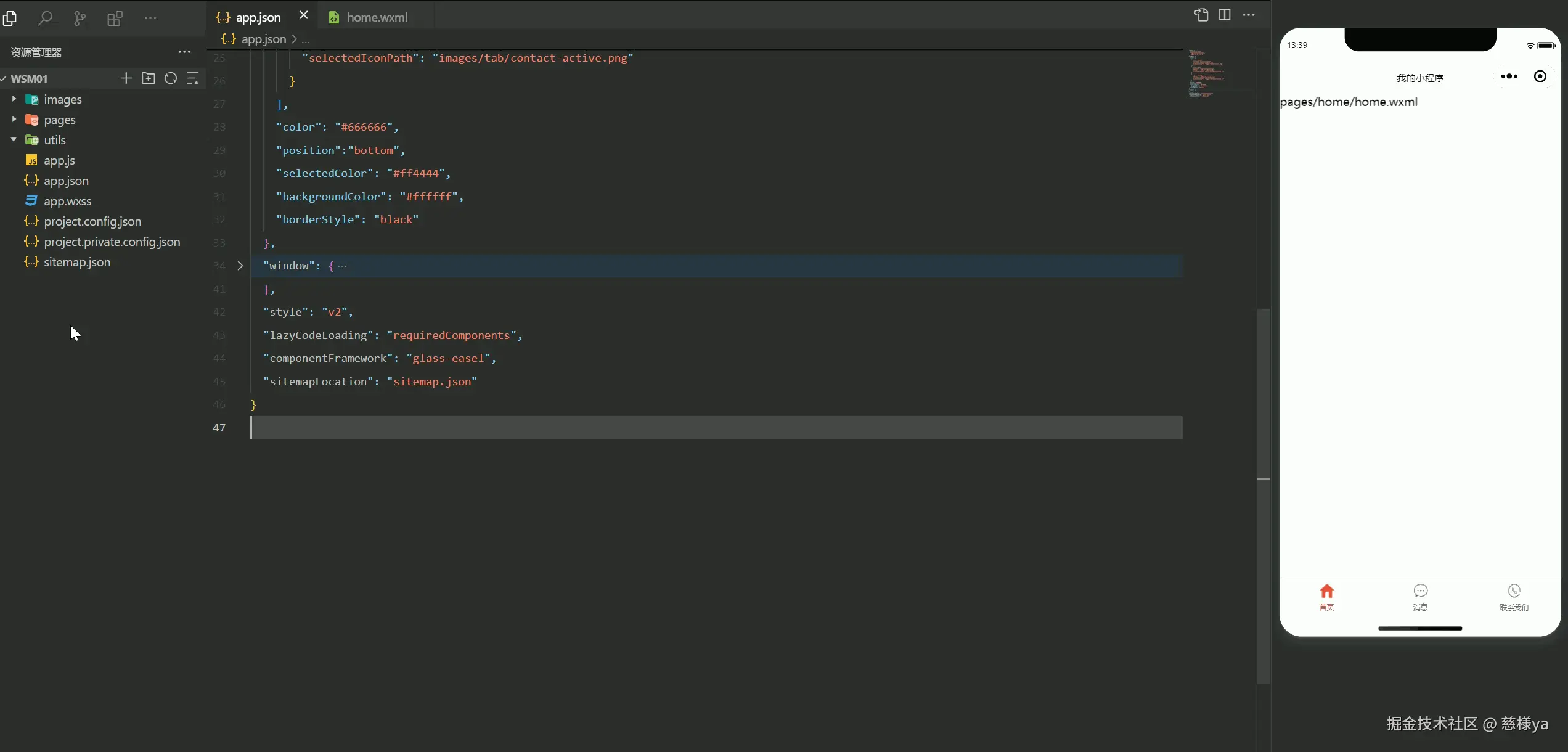Open project.private.config.json file
The width and height of the screenshot is (1568, 752).
112,242
